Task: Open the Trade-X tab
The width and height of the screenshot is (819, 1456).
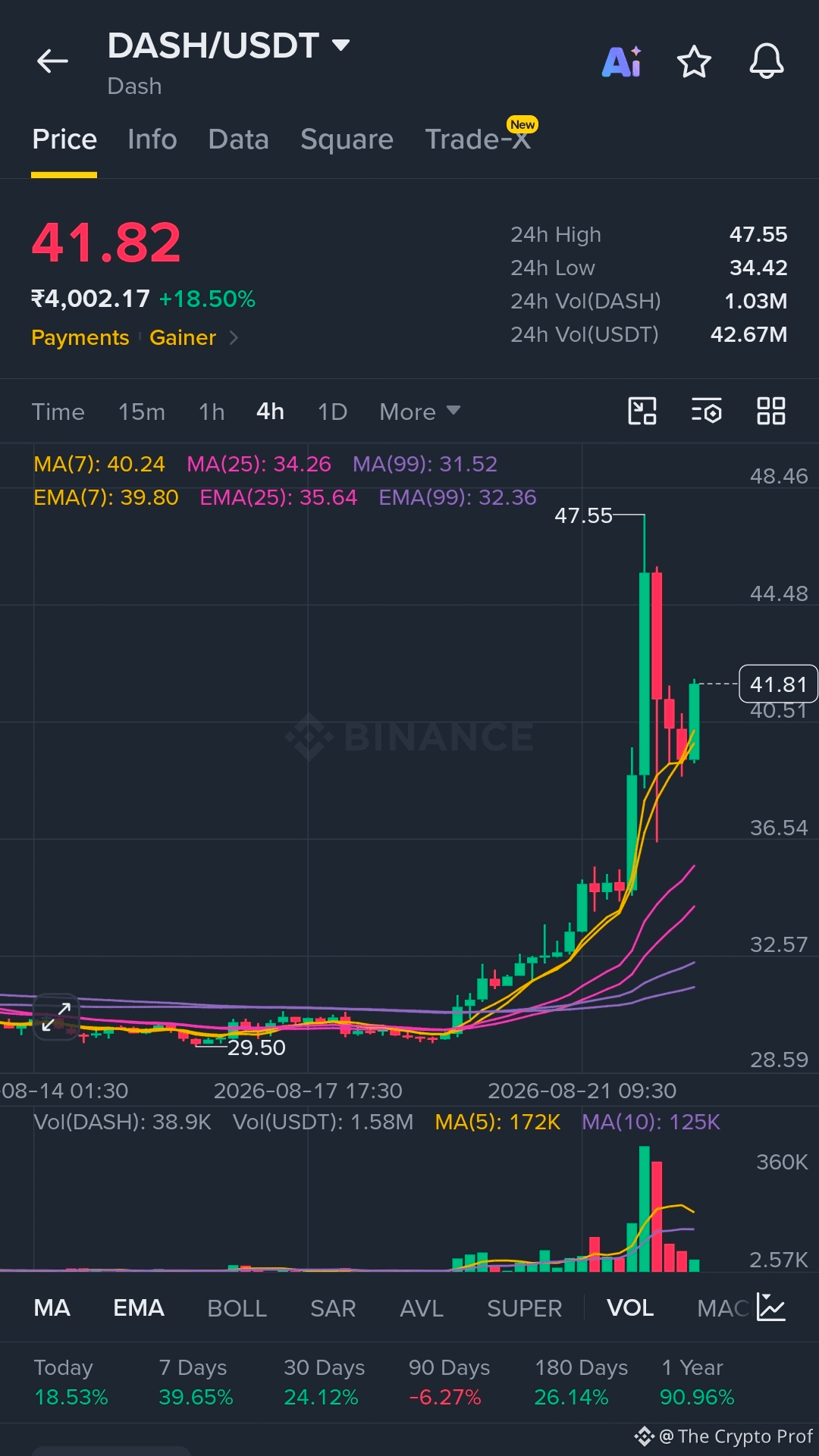Action: 479,139
